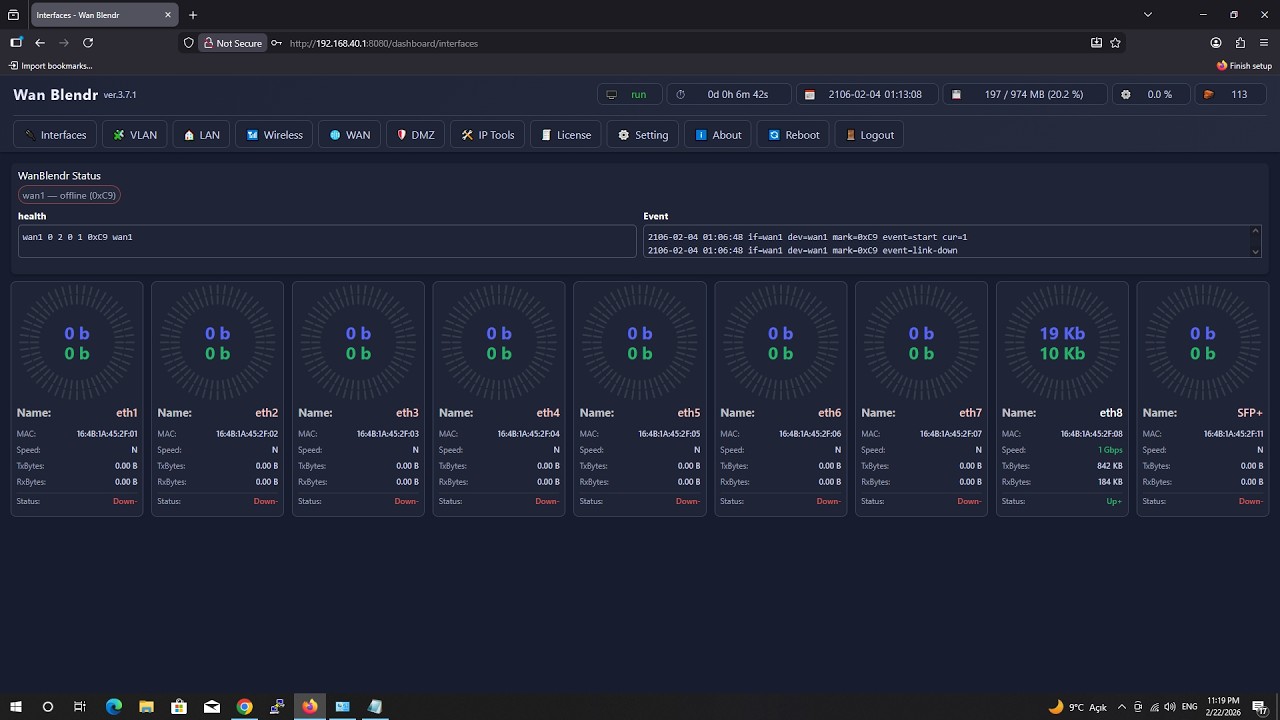
Task: Switch to the Wireless tab
Action: (x=274, y=135)
